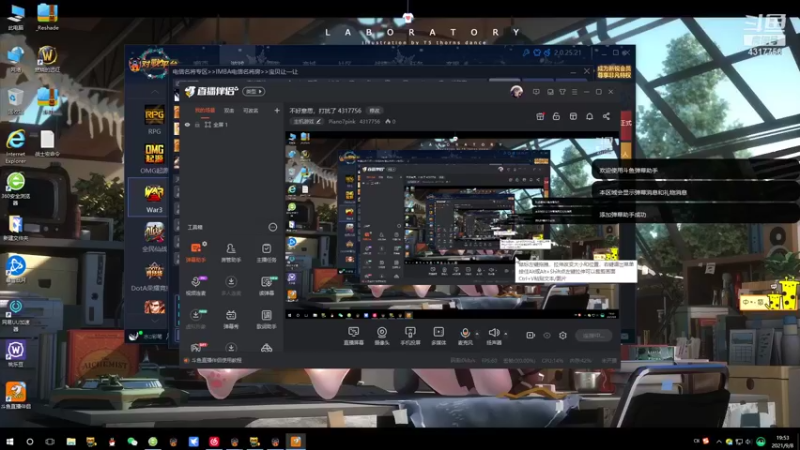The width and height of the screenshot is (800, 450).
Task: Select the first orange scene tab
Action: [205, 111]
